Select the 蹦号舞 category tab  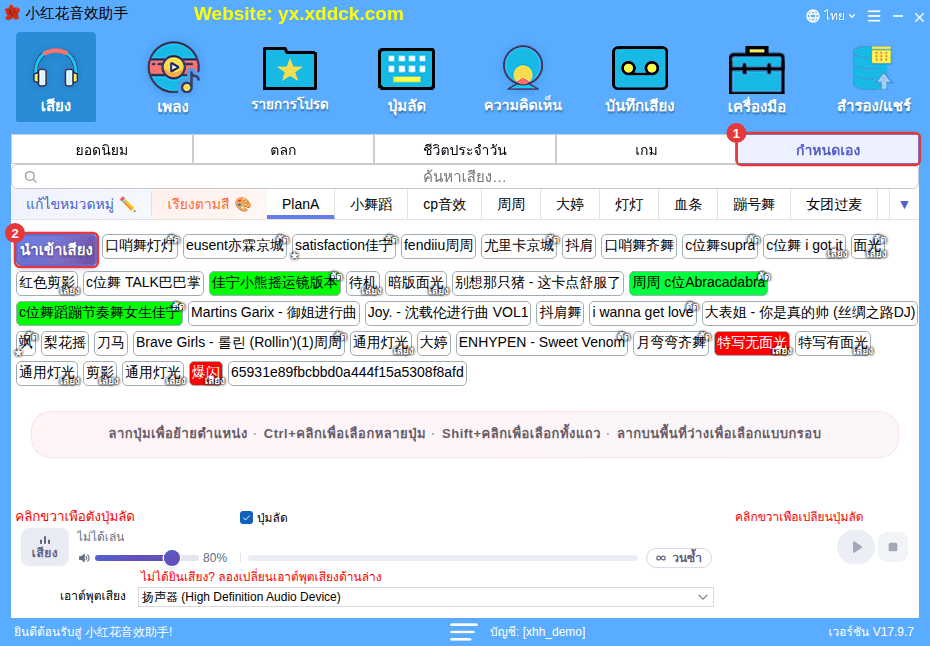pos(754,205)
